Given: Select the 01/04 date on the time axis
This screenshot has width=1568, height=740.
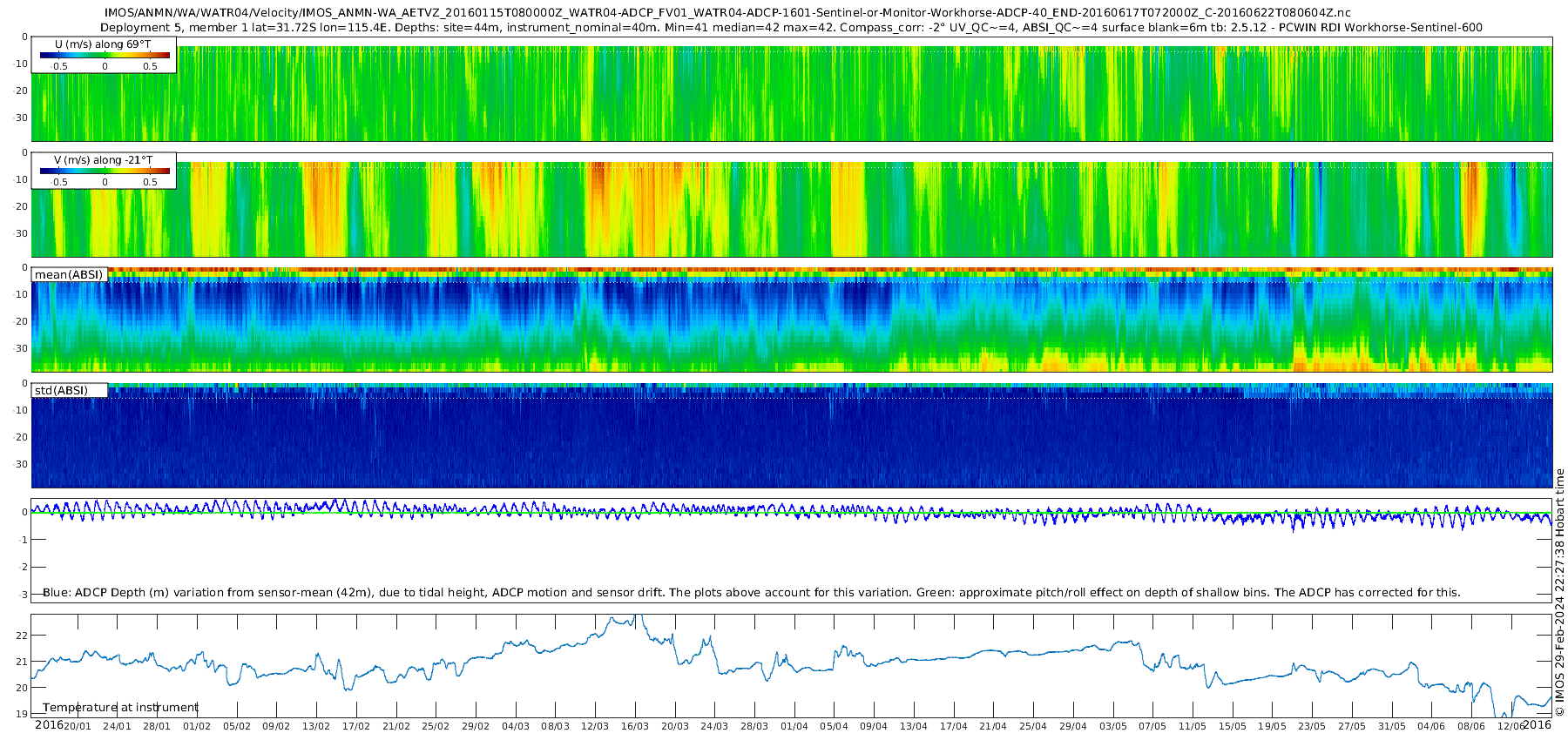Looking at the screenshot, I should [x=794, y=726].
